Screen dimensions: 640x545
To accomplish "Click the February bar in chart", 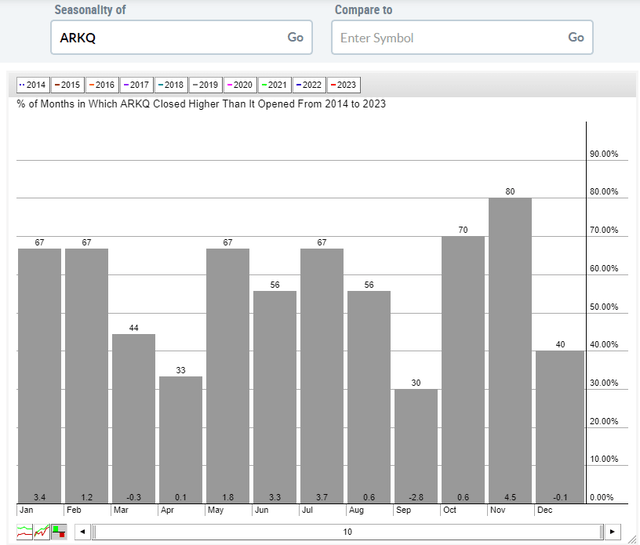I will (87, 376).
